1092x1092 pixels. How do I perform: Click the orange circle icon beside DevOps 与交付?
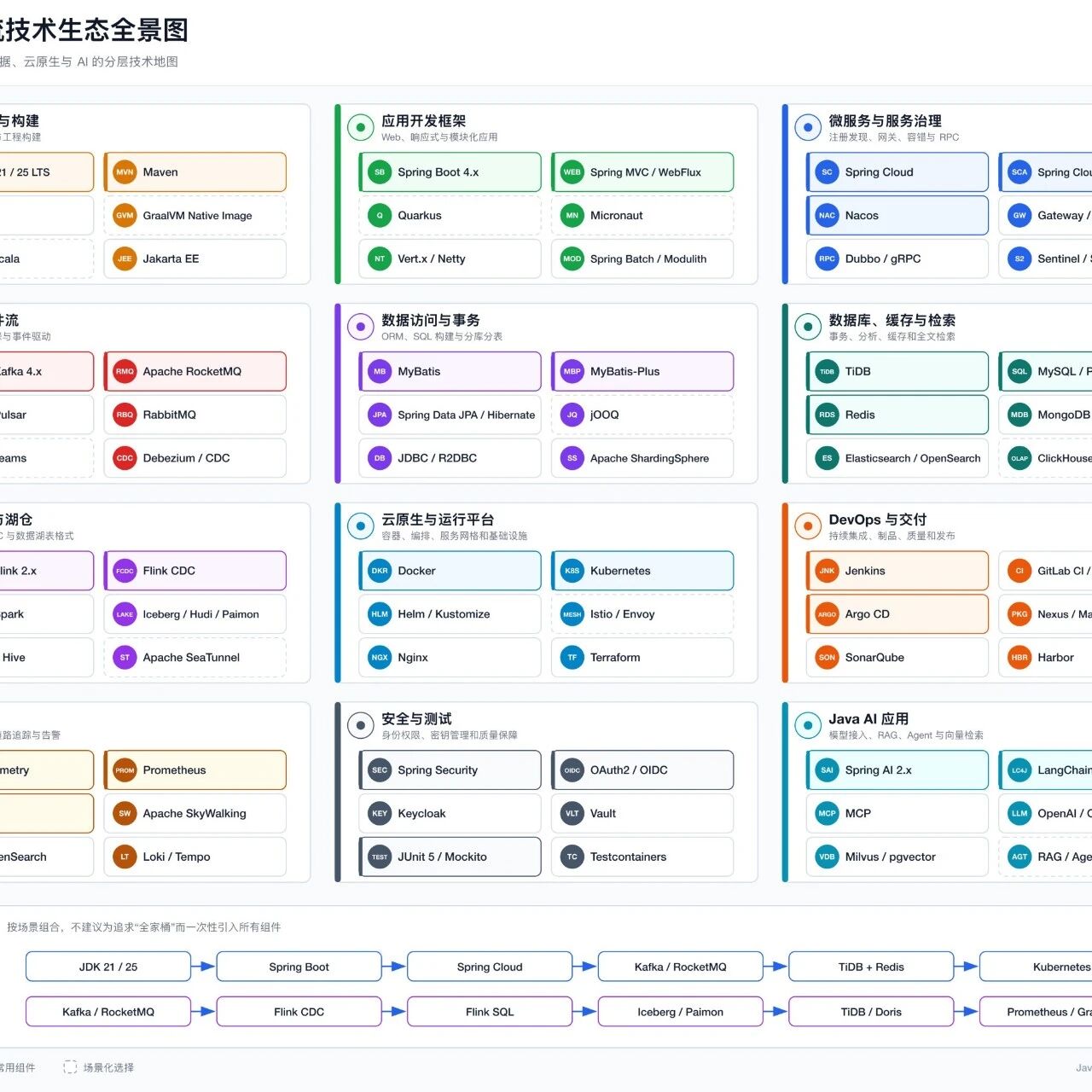(808, 526)
